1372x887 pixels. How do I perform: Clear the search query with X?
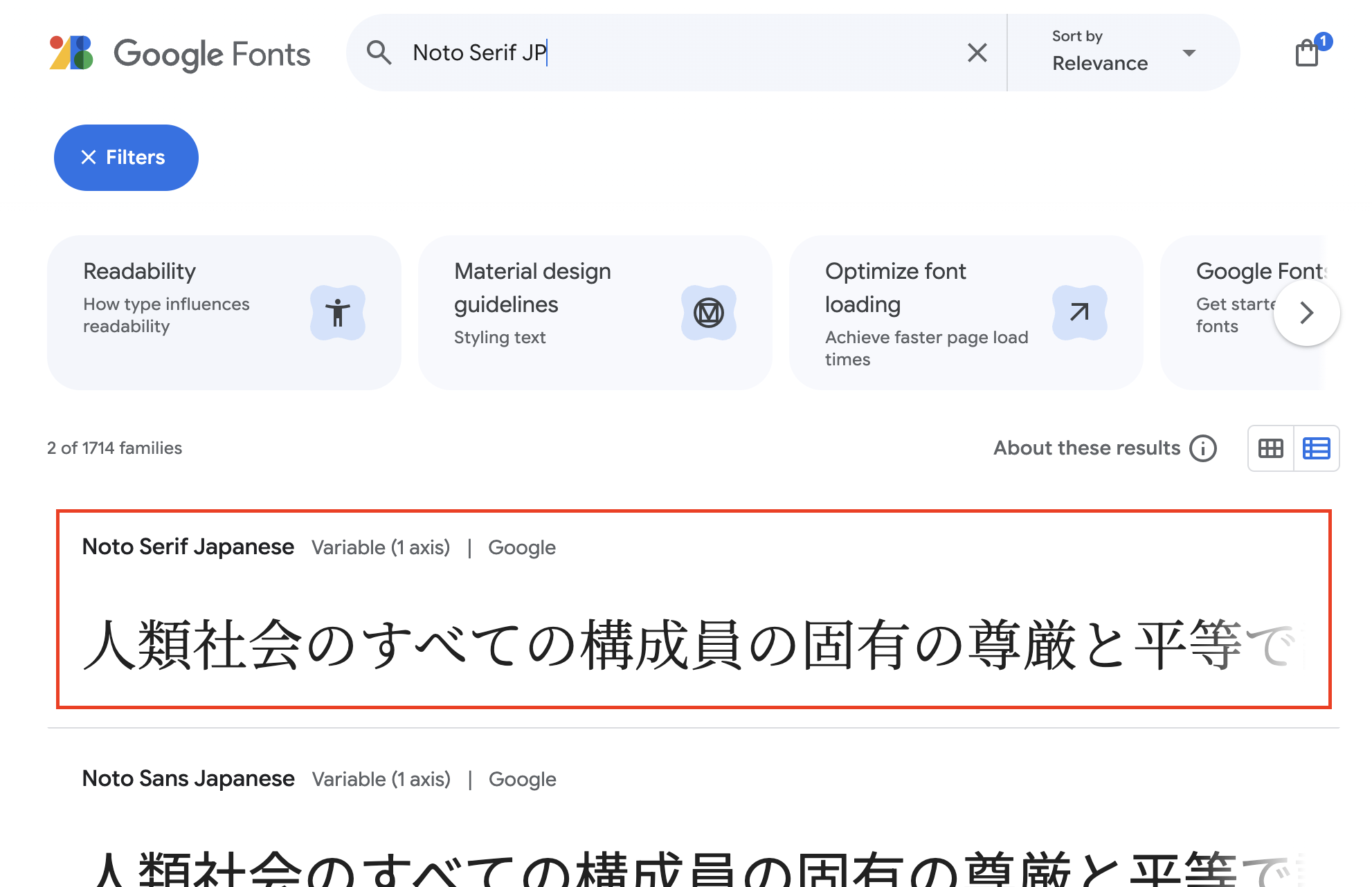[x=977, y=53]
